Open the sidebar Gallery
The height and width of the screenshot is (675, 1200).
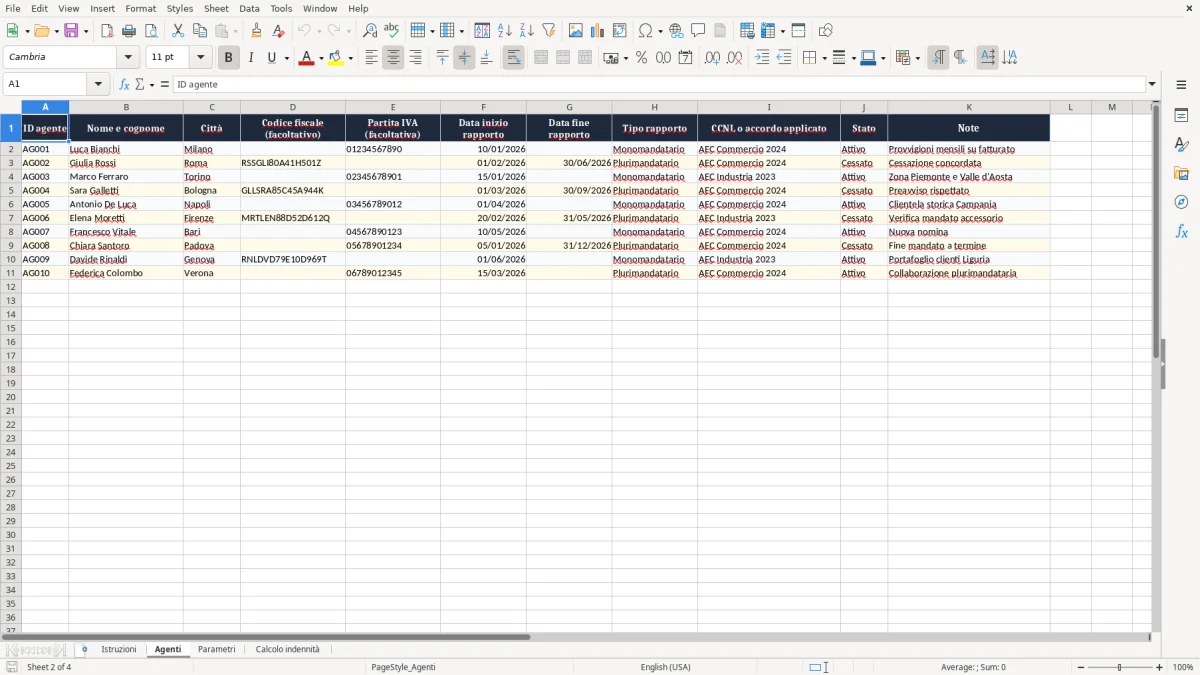pos(1181,174)
